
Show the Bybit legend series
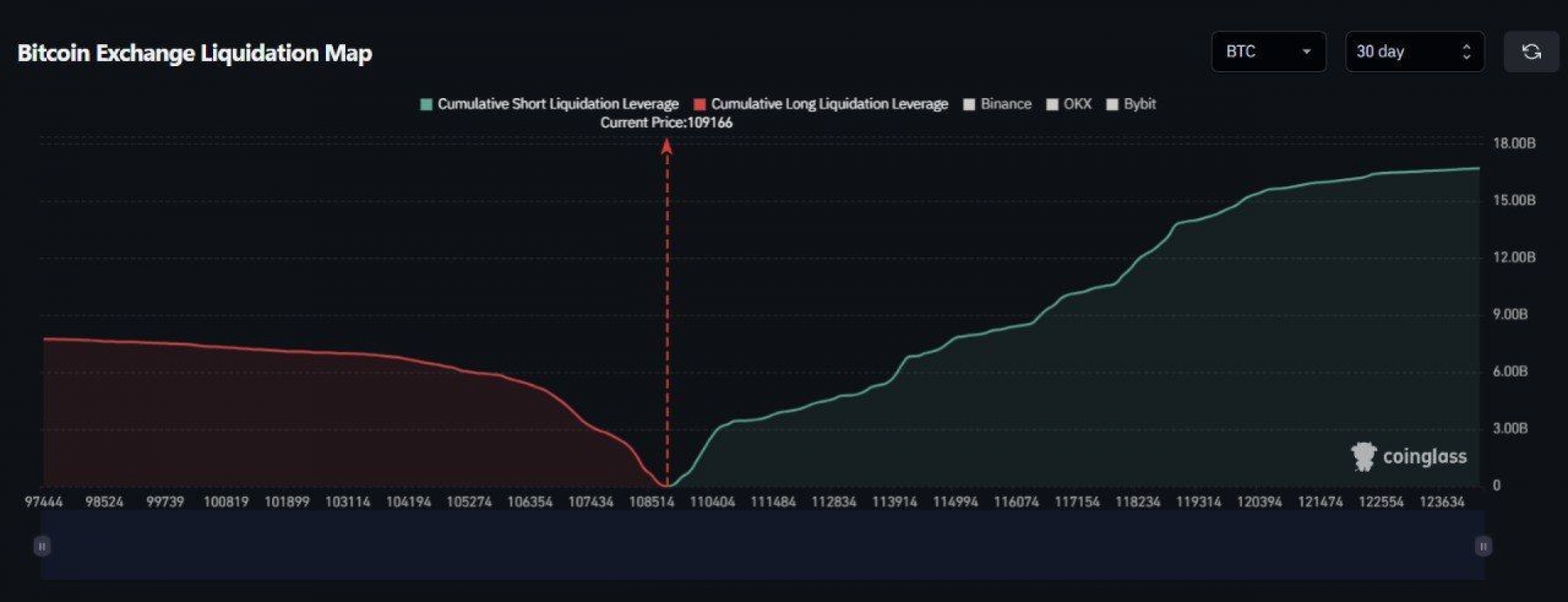[1131, 104]
